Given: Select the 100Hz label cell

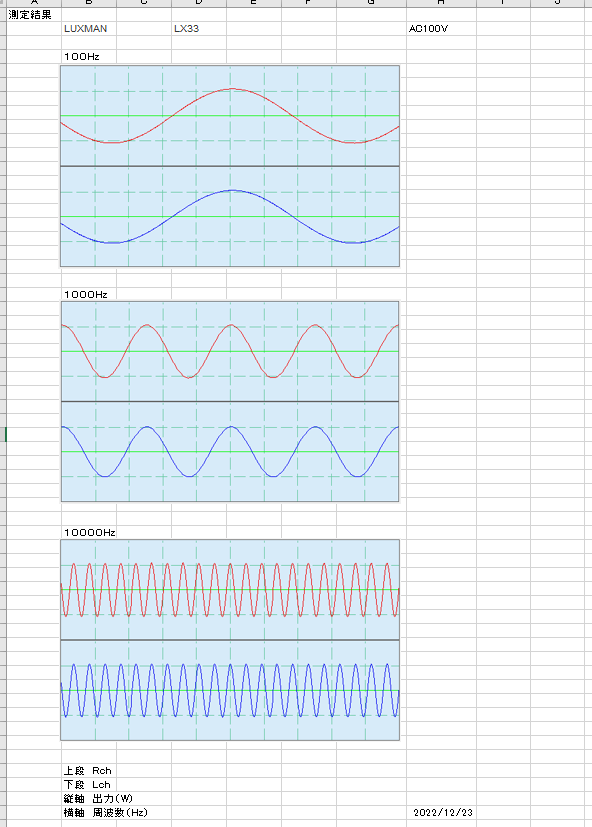Looking at the screenshot, I should pyautogui.click(x=88, y=56).
